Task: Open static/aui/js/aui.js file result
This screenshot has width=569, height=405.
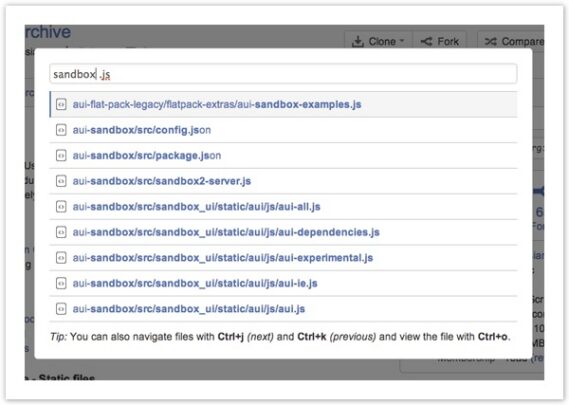Action: (283, 309)
